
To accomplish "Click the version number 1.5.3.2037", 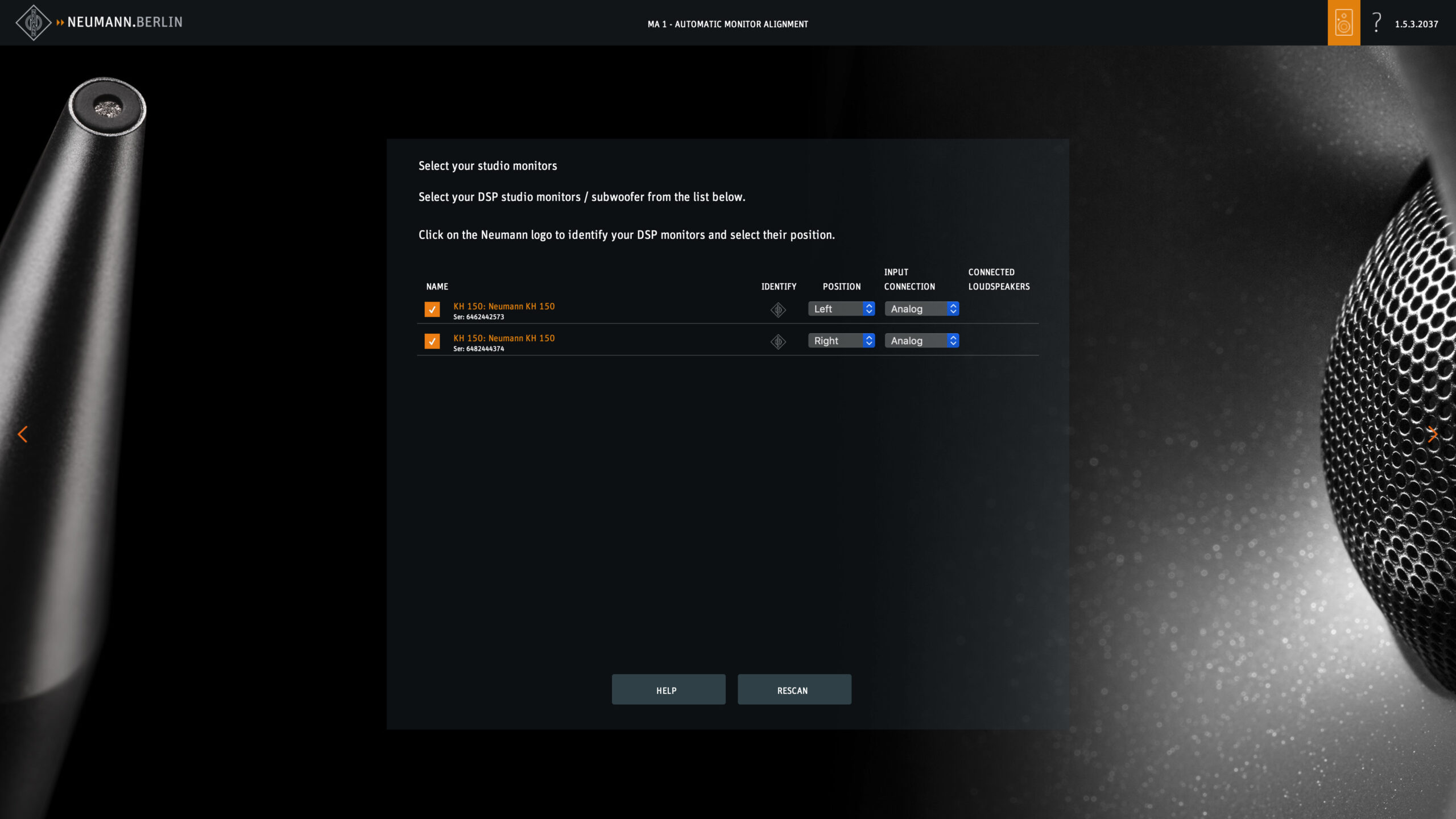I will pyautogui.click(x=1416, y=24).
